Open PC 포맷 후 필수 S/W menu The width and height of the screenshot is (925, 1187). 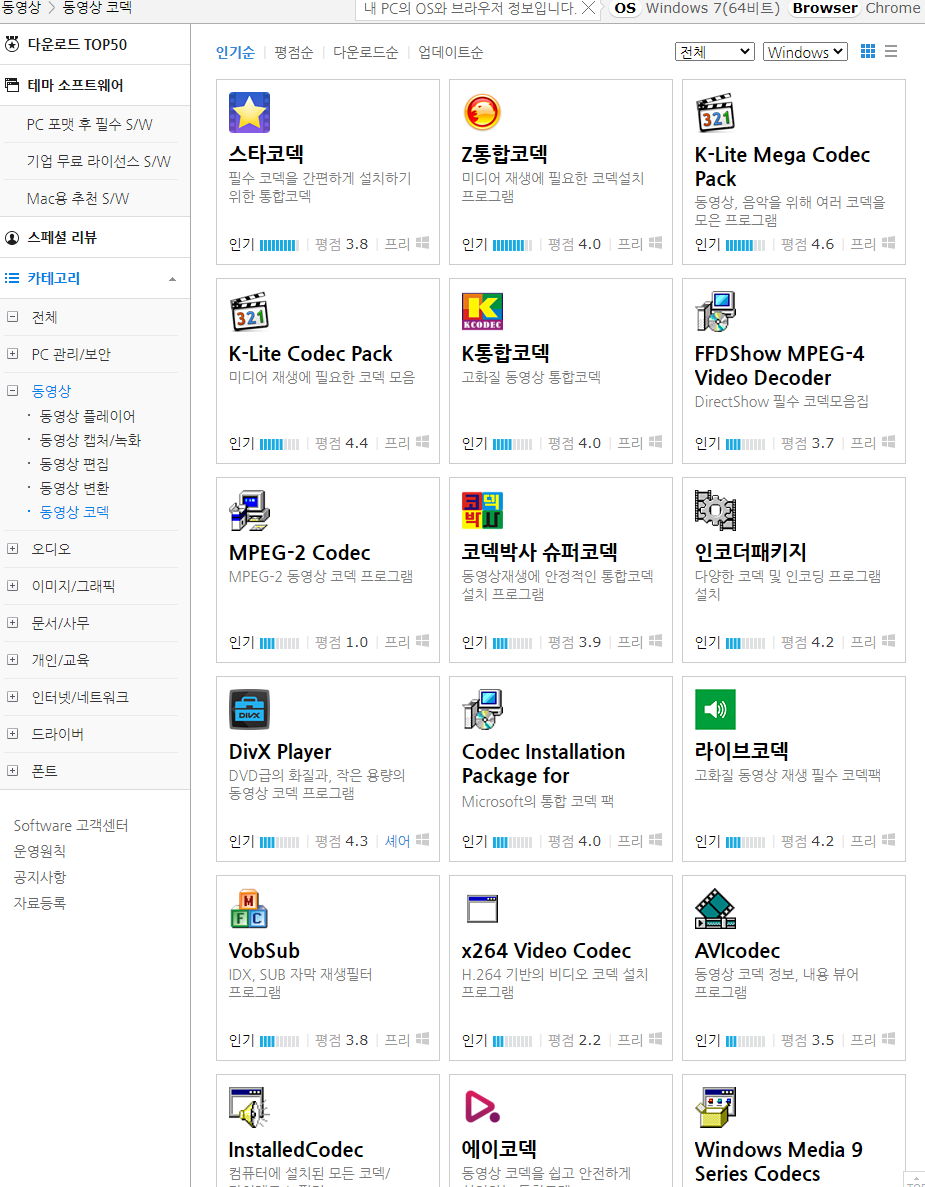[89, 124]
